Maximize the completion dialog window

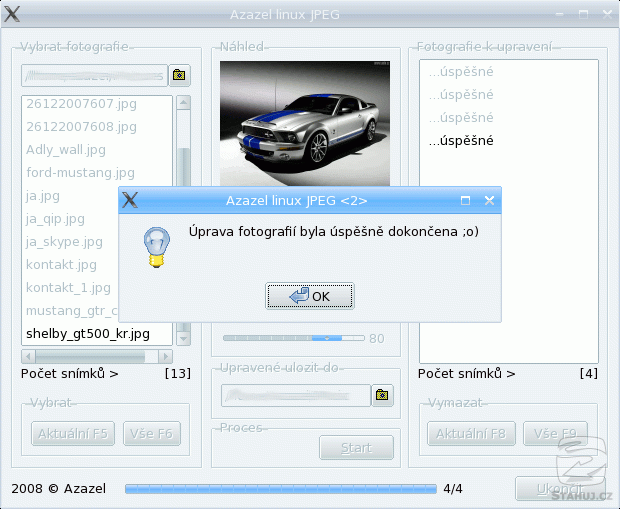click(x=465, y=200)
